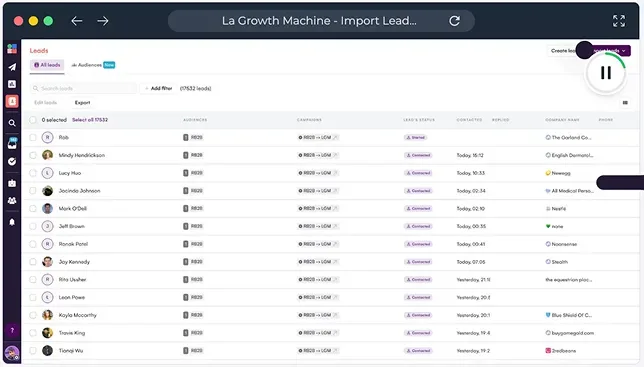Check the box for Jeff Brown
Screen dimensions: 644x367
[33, 227]
